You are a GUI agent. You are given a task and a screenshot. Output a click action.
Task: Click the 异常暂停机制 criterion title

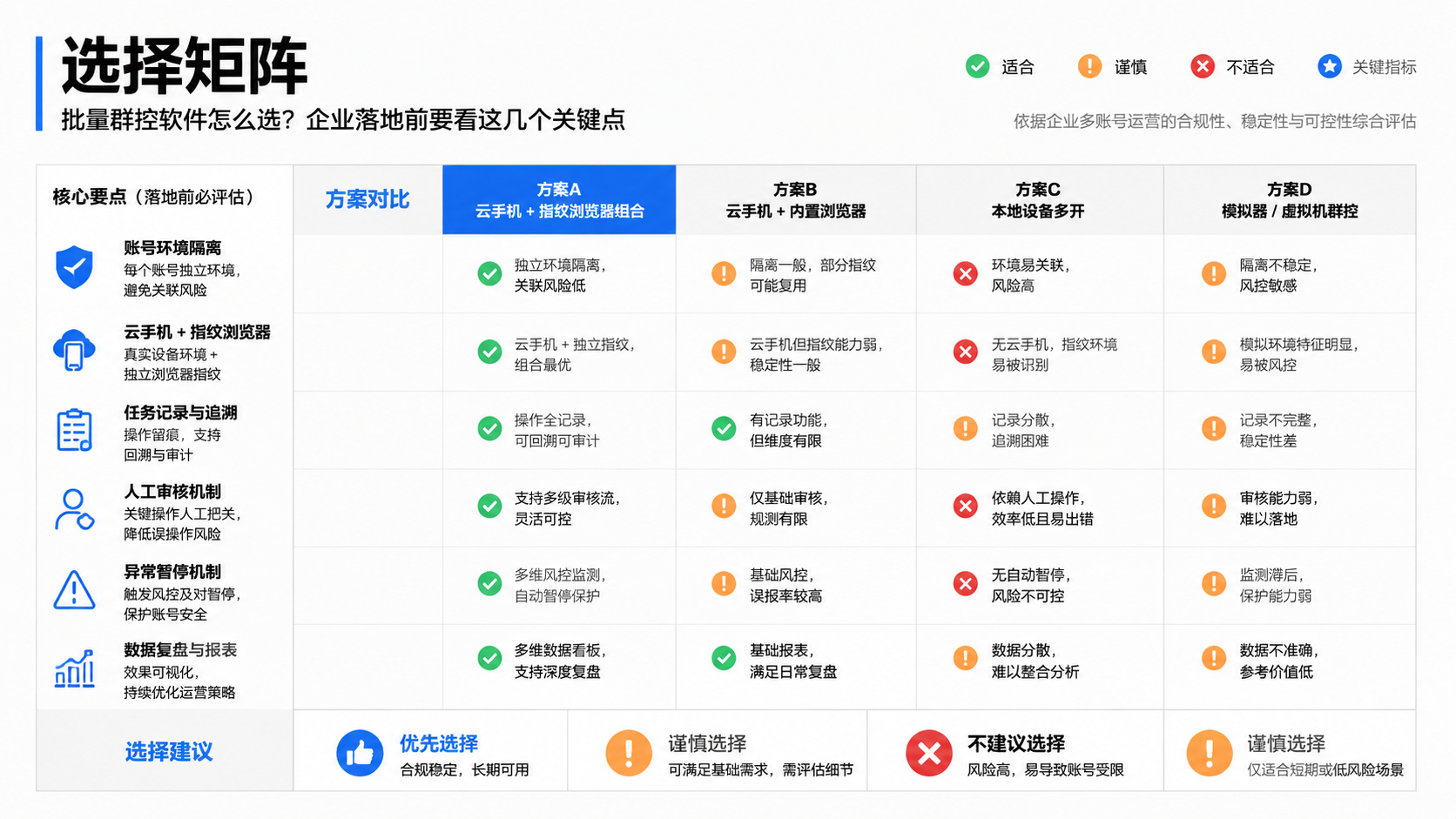[172, 572]
